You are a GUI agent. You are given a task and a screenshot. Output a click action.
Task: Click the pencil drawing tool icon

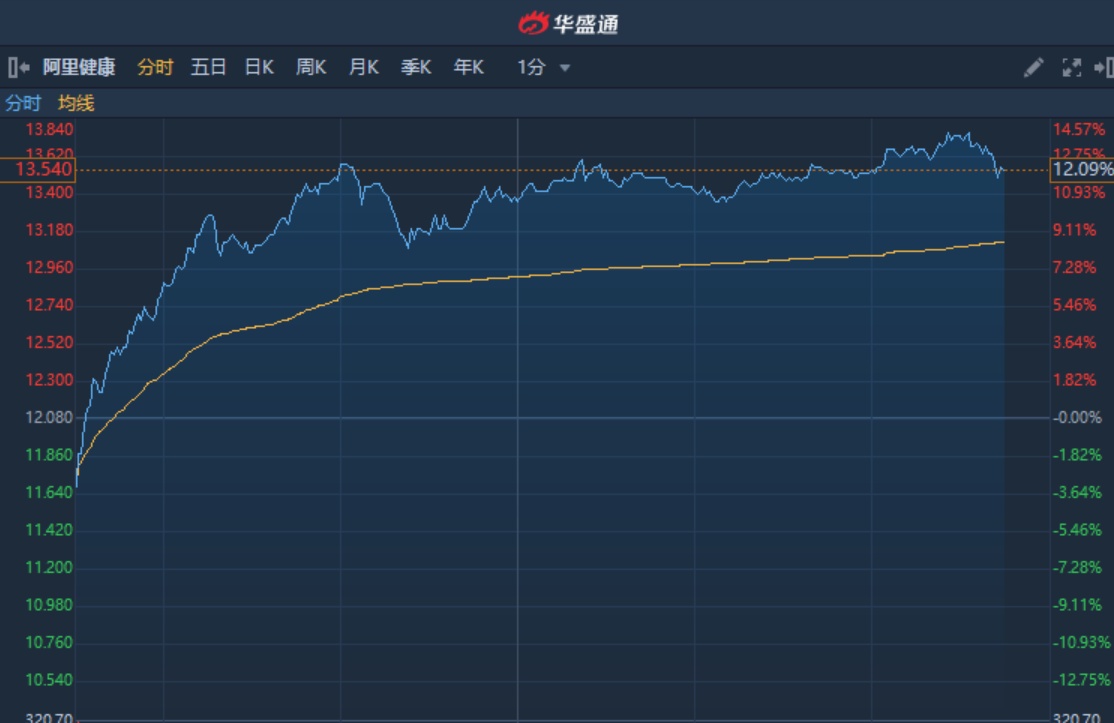tap(1033, 68)
